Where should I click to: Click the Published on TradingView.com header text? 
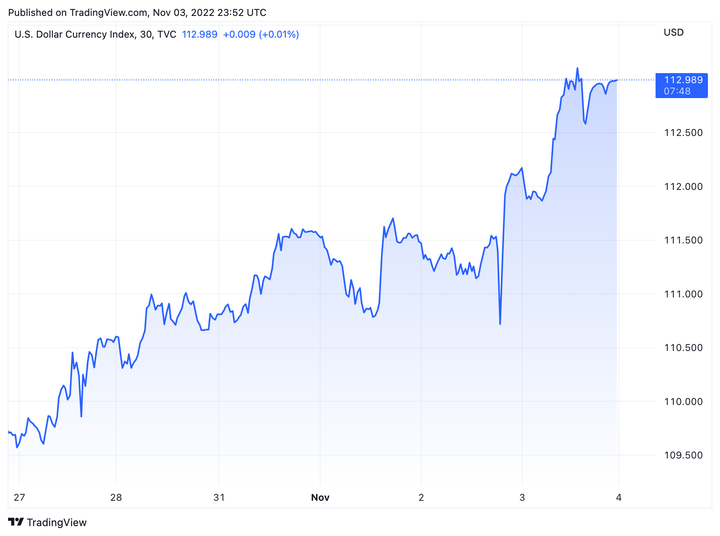pos(137,12)
